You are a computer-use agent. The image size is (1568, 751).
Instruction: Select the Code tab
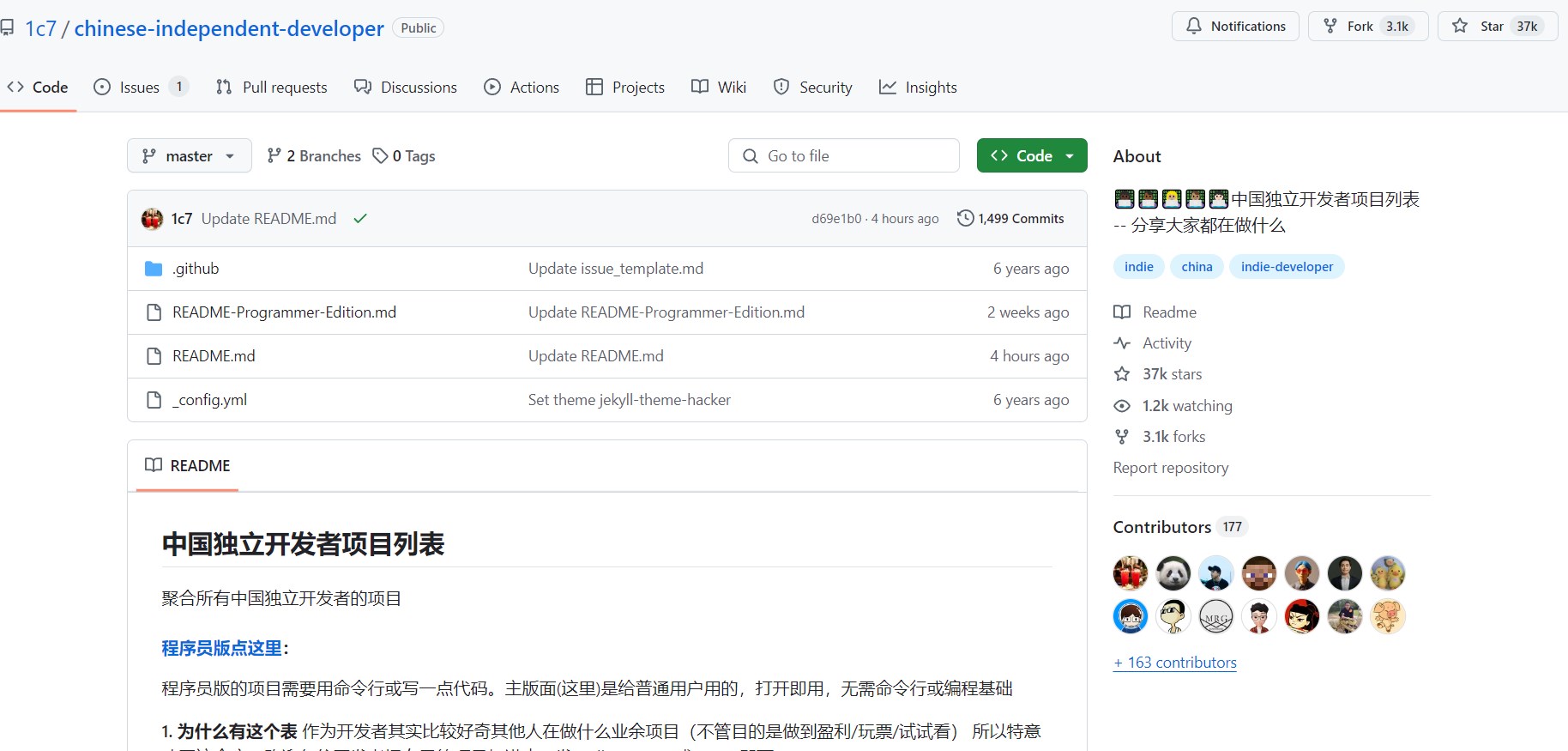38,87
